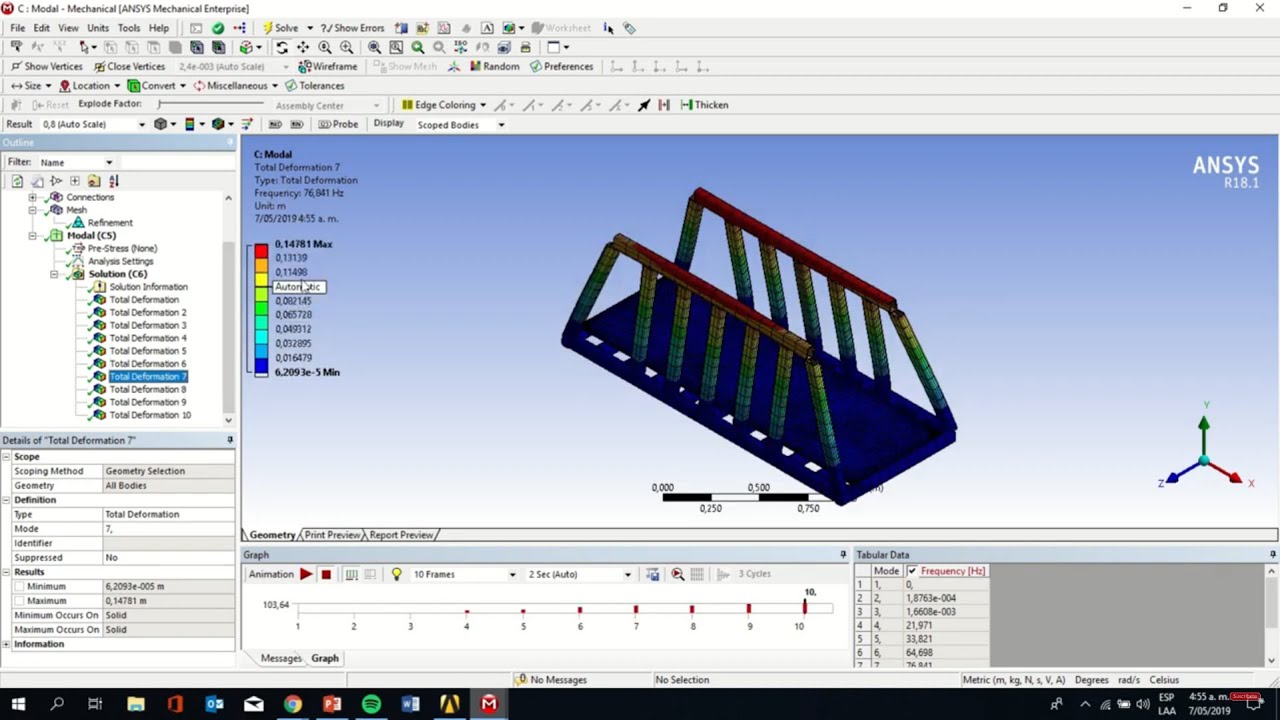Collapse the Solution (C6) tree node

[x=54, y=274]
